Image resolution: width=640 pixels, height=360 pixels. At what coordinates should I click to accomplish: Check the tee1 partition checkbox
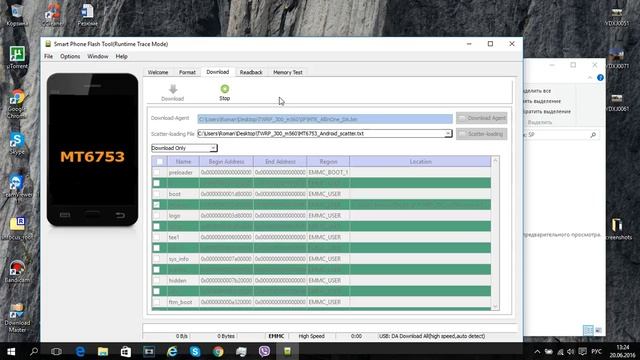pyautogui.click(x=157, y=237)
